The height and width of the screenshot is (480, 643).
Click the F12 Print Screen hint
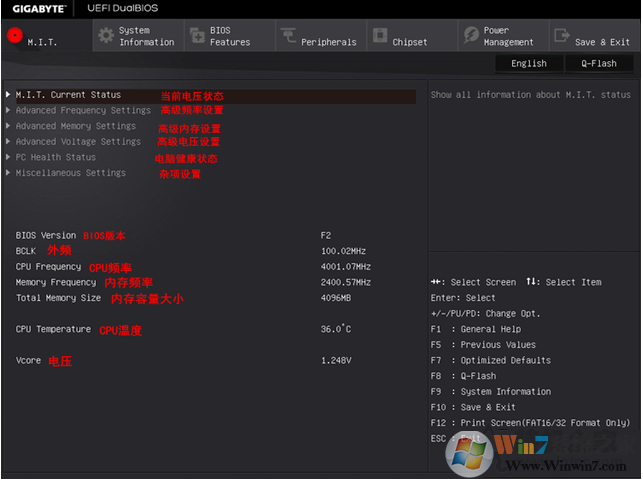coord(530,423)
